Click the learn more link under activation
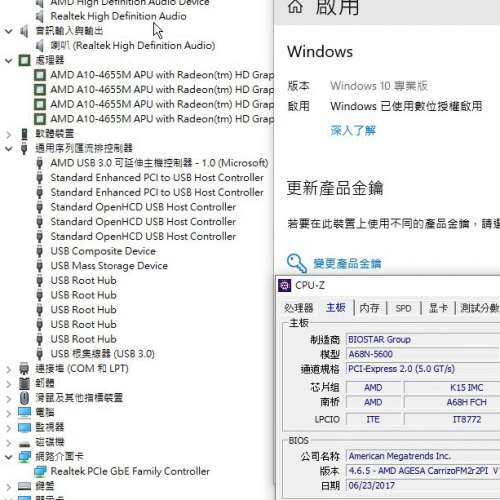The width and height of the screenshot is (500, 500). 353,130
